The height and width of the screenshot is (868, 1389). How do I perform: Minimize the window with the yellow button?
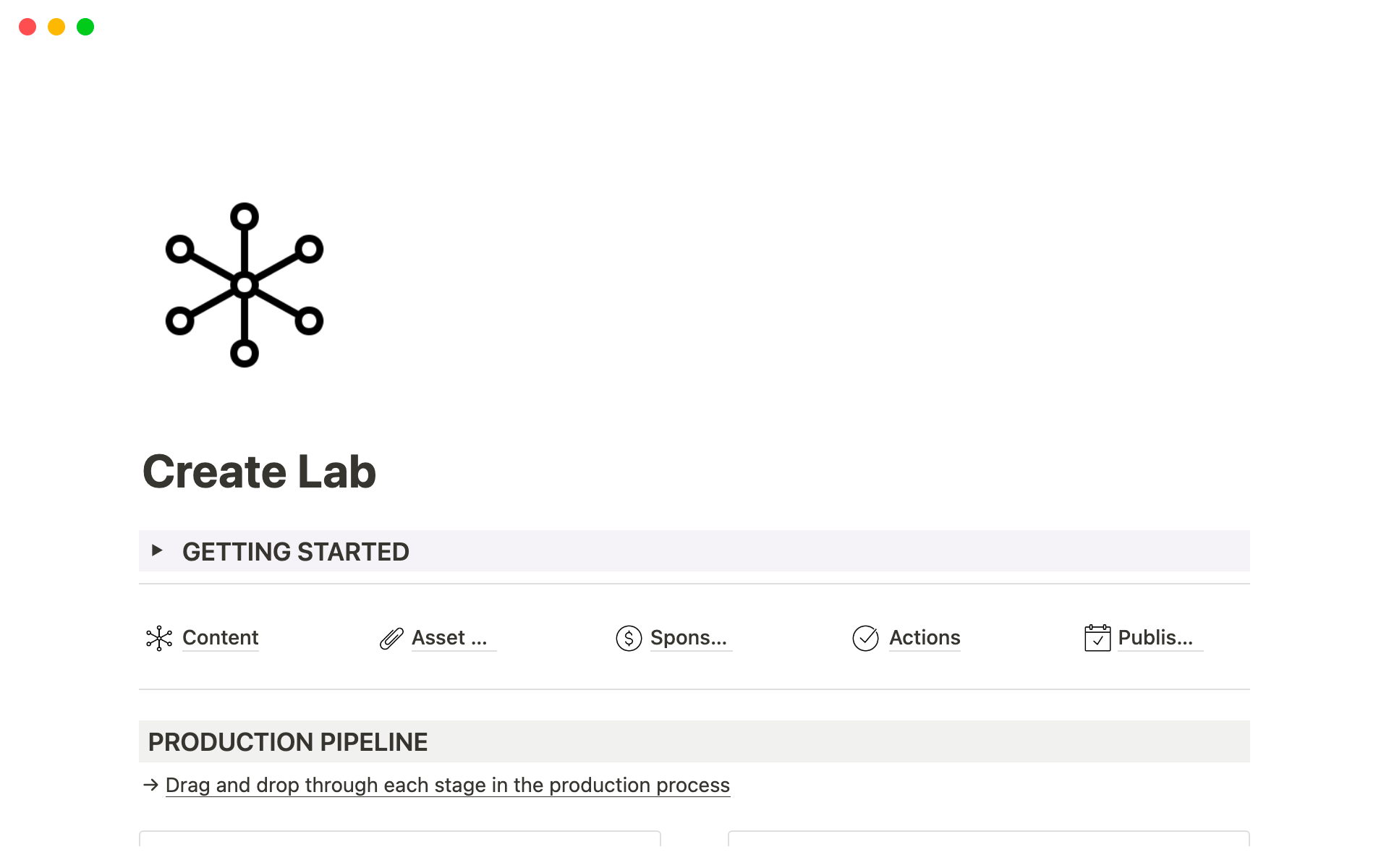coord(56,27)
